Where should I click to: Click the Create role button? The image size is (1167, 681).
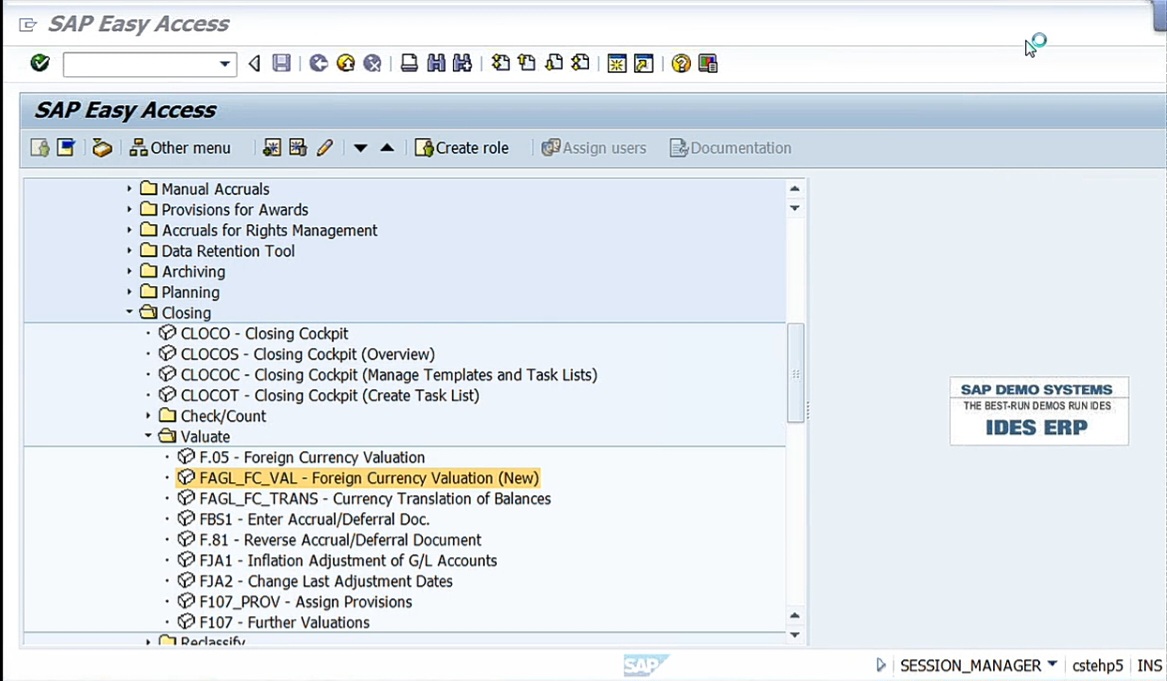461,147
